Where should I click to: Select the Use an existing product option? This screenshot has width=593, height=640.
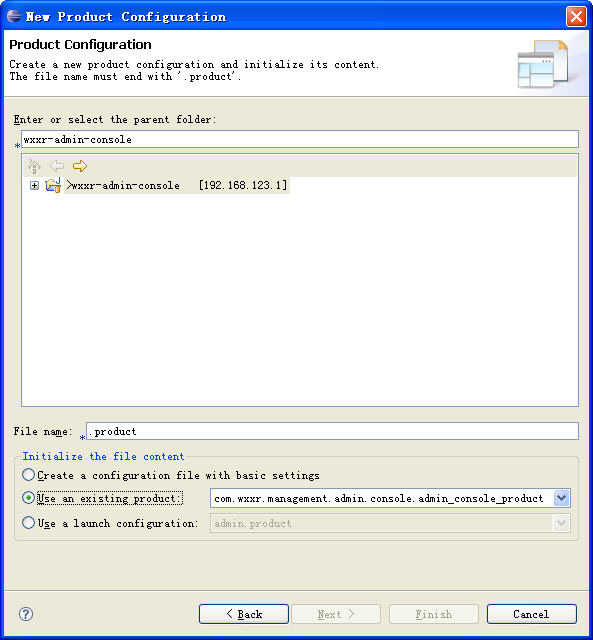tap(28, 498)
